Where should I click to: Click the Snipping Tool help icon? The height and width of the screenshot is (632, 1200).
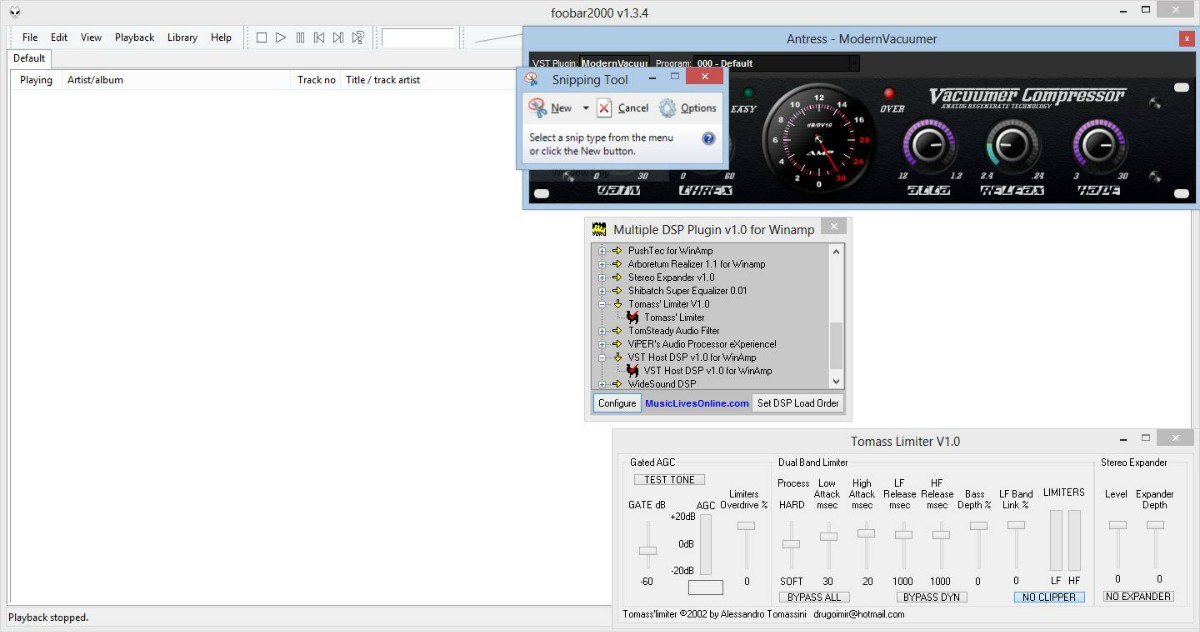click(x=709, y=139)
